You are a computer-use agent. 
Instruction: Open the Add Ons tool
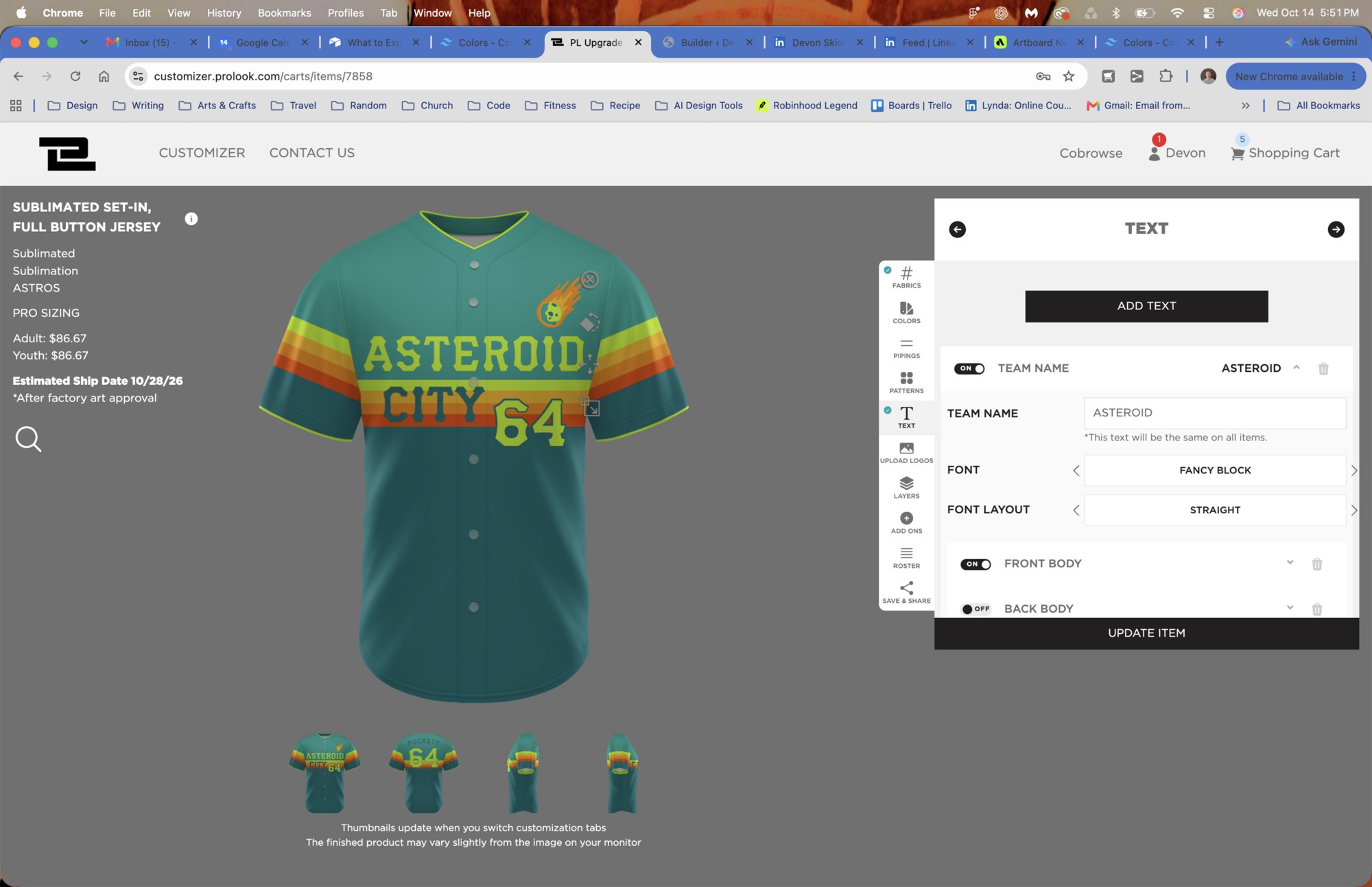coord(906,523)
